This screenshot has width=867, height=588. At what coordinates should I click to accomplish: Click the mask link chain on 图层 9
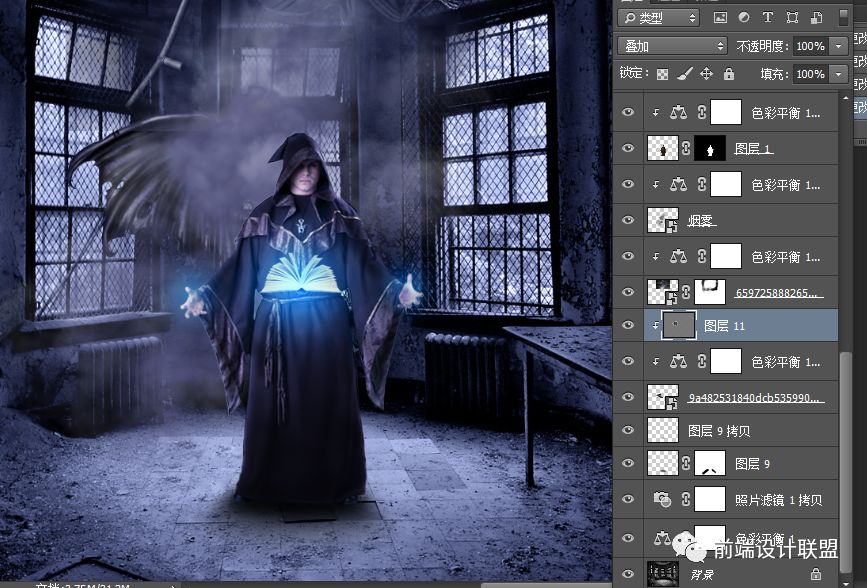pyautogui.click(x=686, y=464)
